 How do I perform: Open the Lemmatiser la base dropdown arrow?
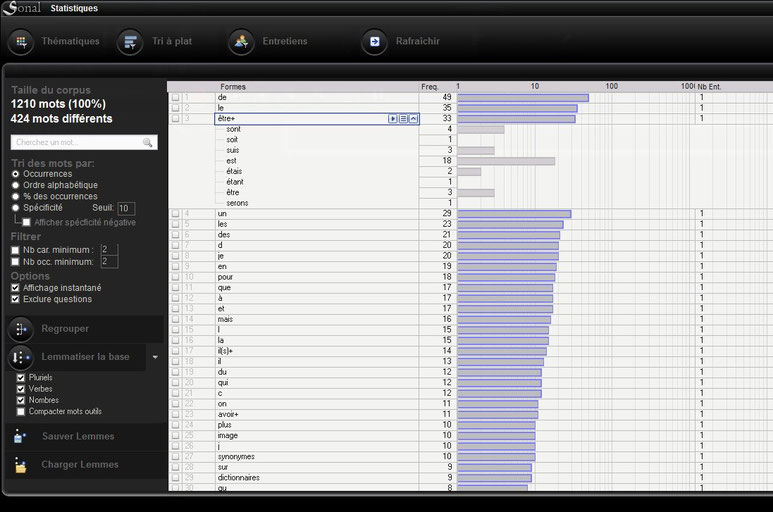155,357
